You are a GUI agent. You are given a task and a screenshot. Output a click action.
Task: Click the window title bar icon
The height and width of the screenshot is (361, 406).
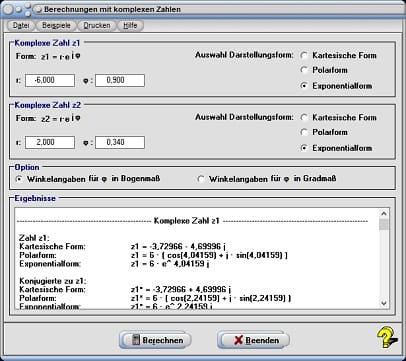pyautogui.click(x=39, y=10)
